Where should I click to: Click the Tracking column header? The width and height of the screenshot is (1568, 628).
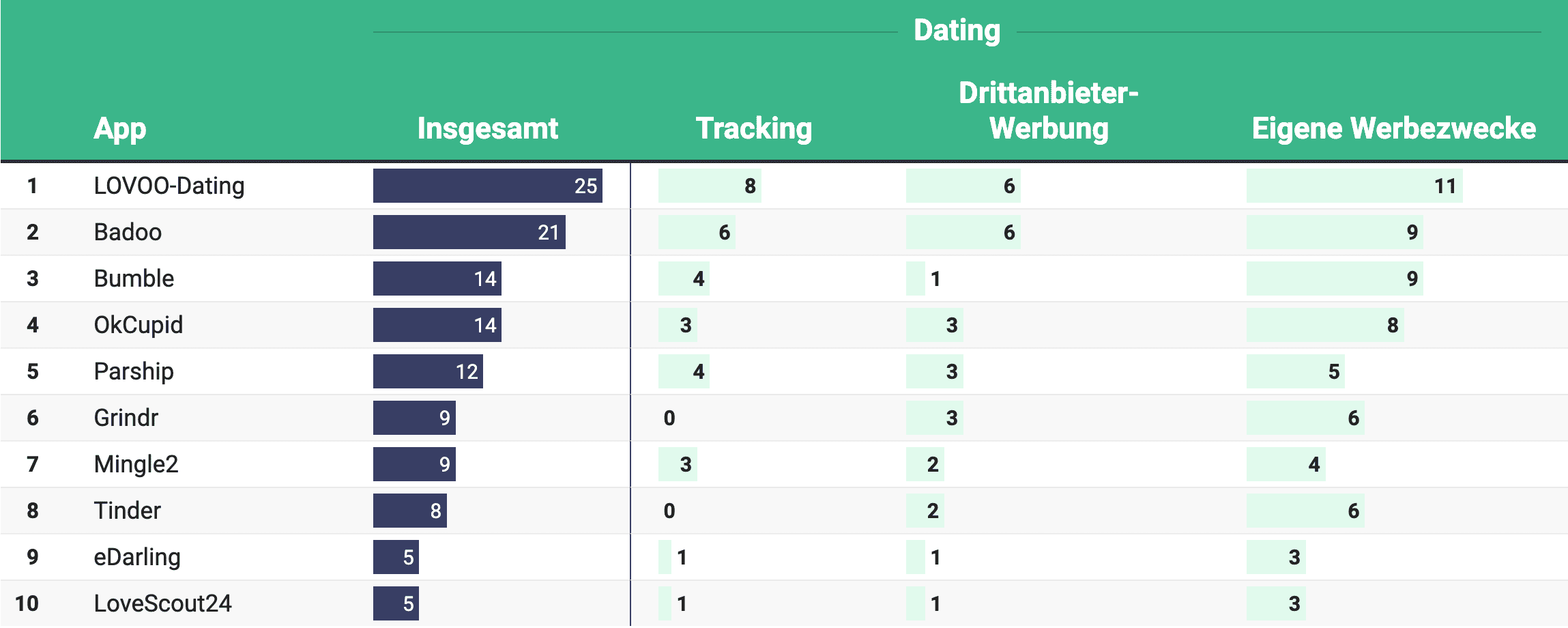tap(754, 128)
